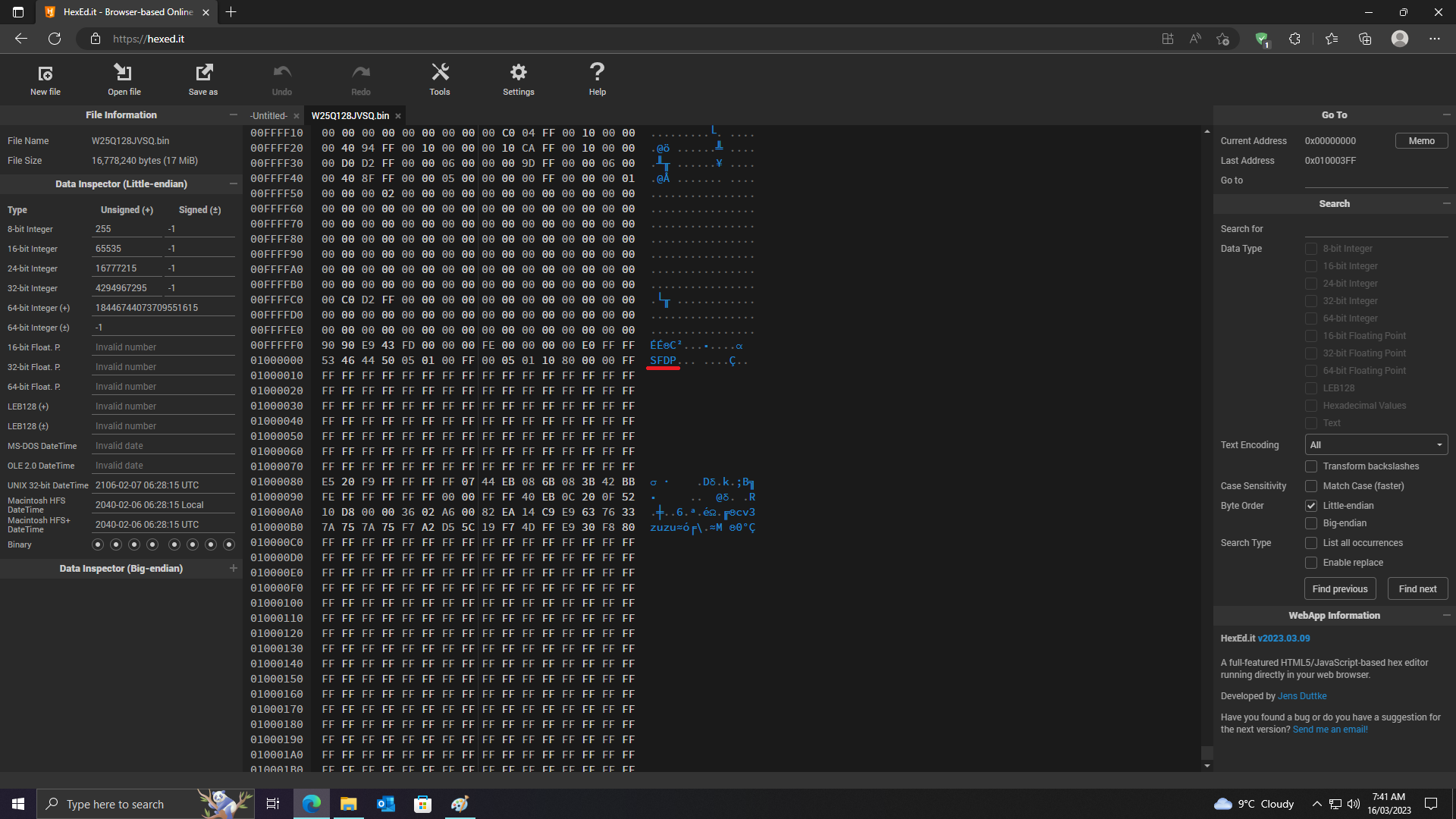Viewport: 1456px width, 819px height.
Task: Click the Search for input field
Action: pos(1376,229)
